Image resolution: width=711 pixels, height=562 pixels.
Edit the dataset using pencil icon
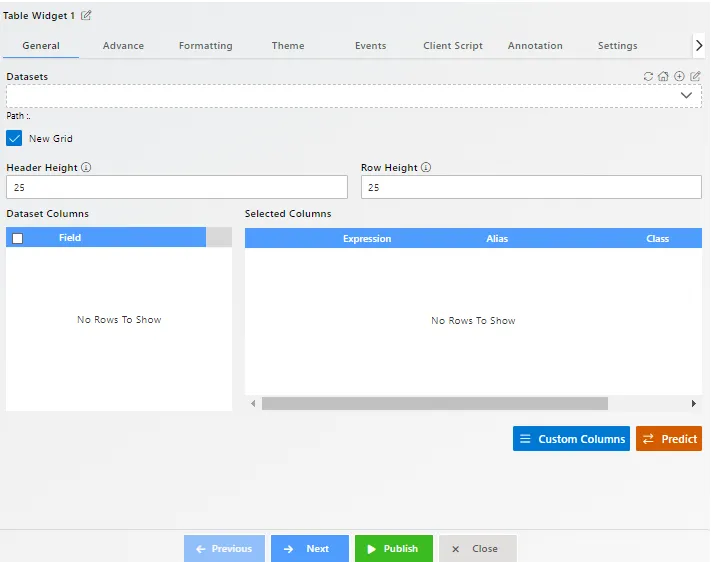pos(695,76)
